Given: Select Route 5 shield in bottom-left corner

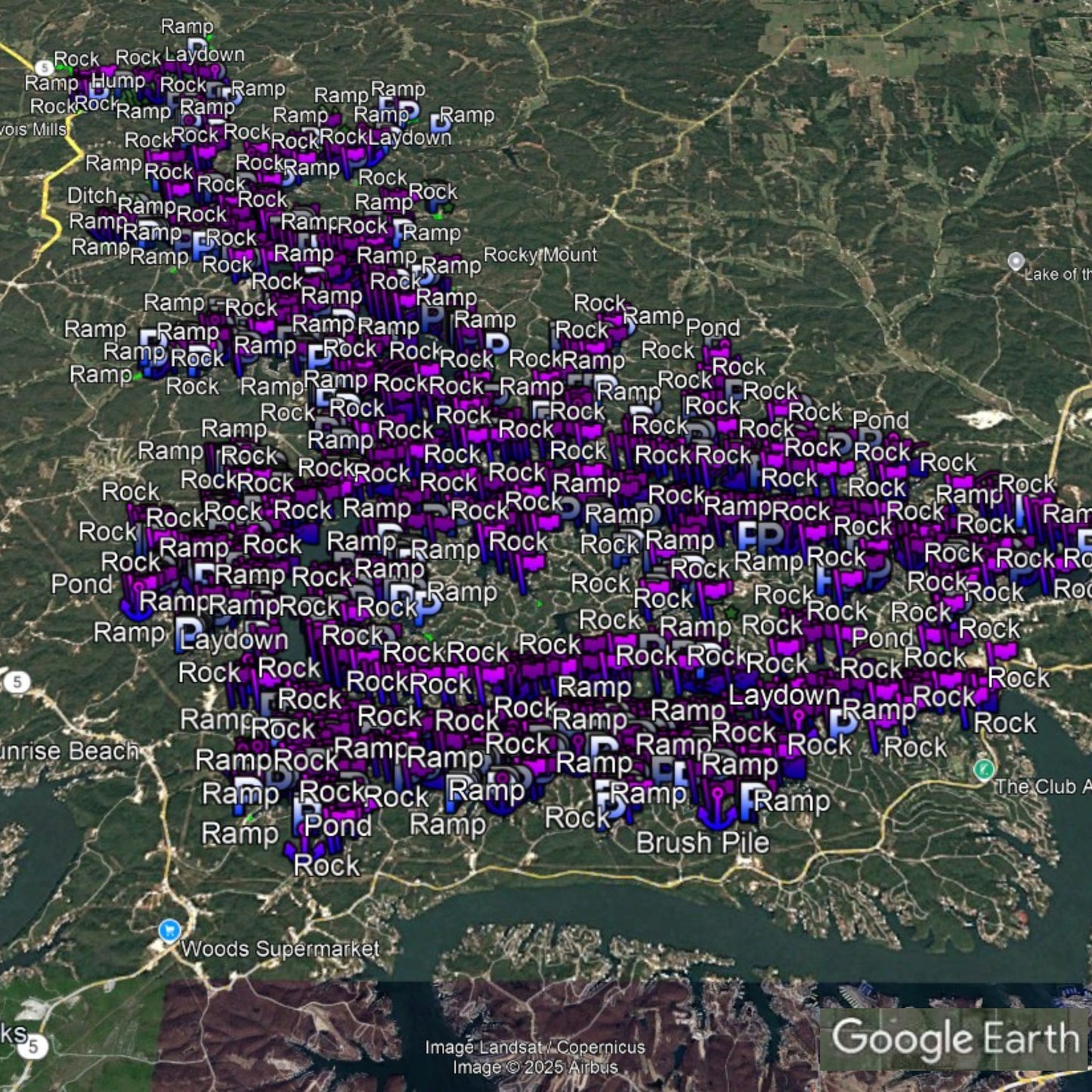Looking at the screenshot, I should 33,1047.
